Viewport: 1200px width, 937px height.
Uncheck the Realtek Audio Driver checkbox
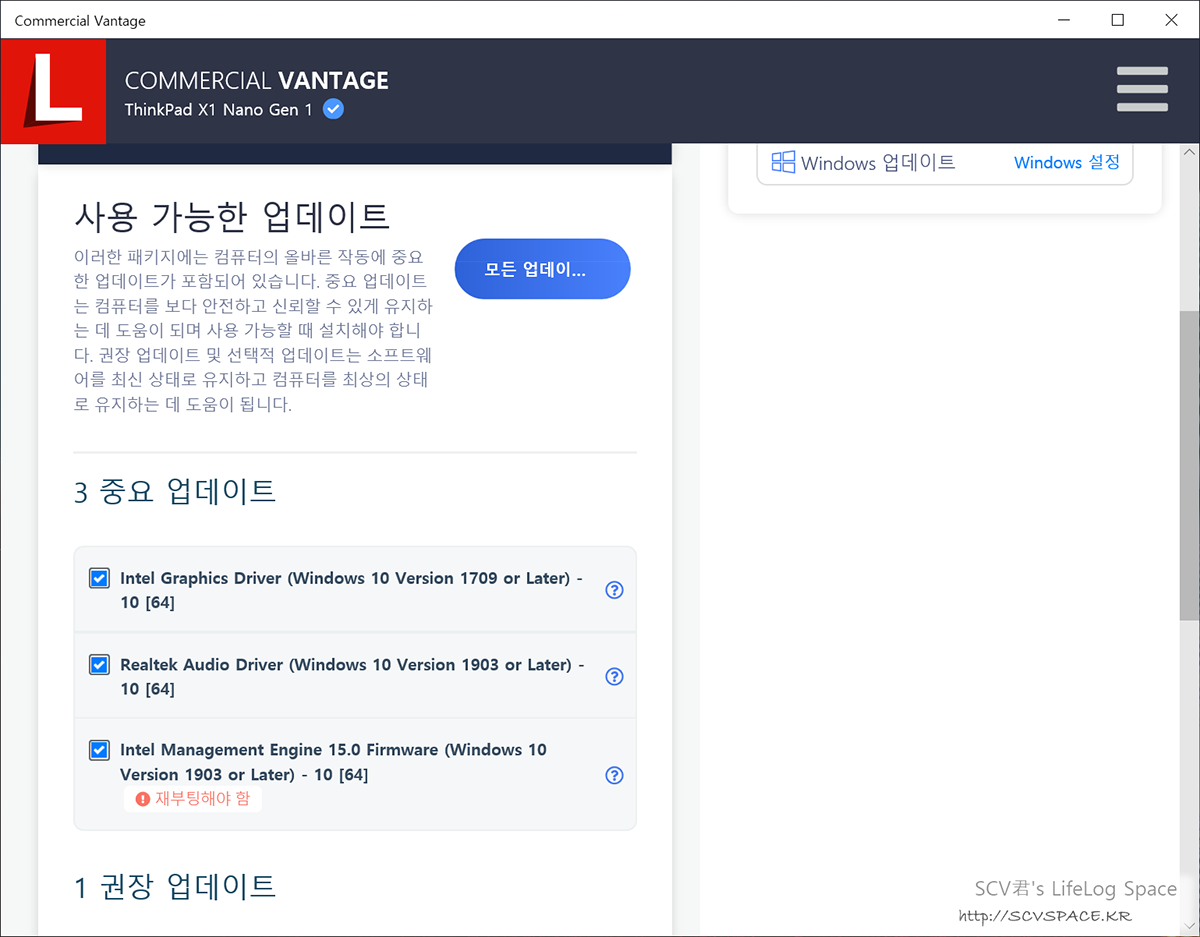point(99,664)
